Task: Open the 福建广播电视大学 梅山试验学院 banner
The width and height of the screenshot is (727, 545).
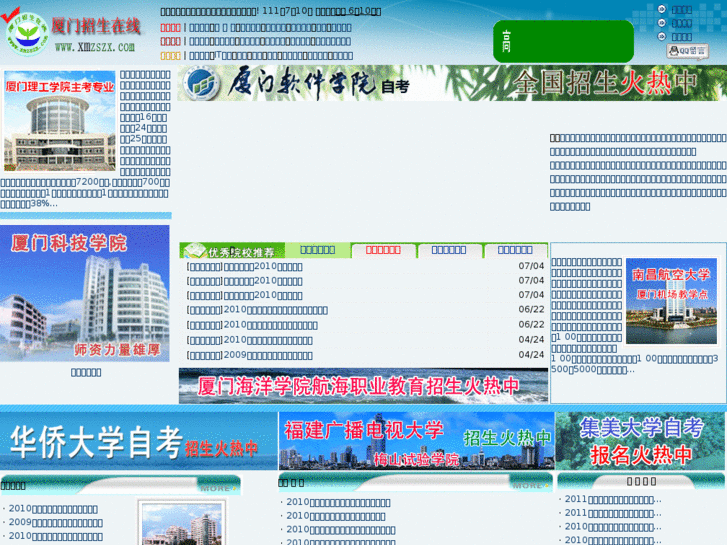Action: [416, 441]
